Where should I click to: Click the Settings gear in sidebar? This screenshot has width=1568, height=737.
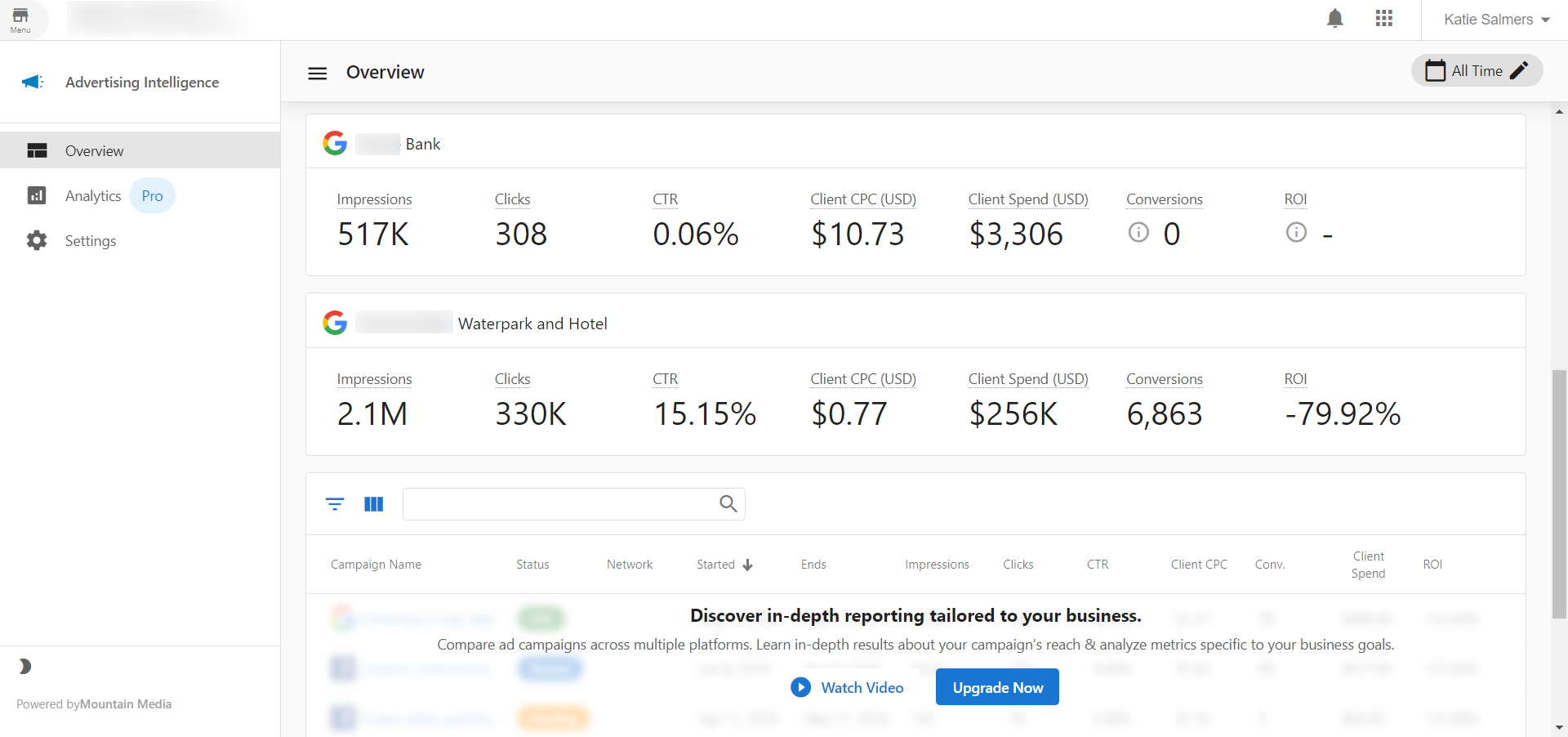click(37, 240)
